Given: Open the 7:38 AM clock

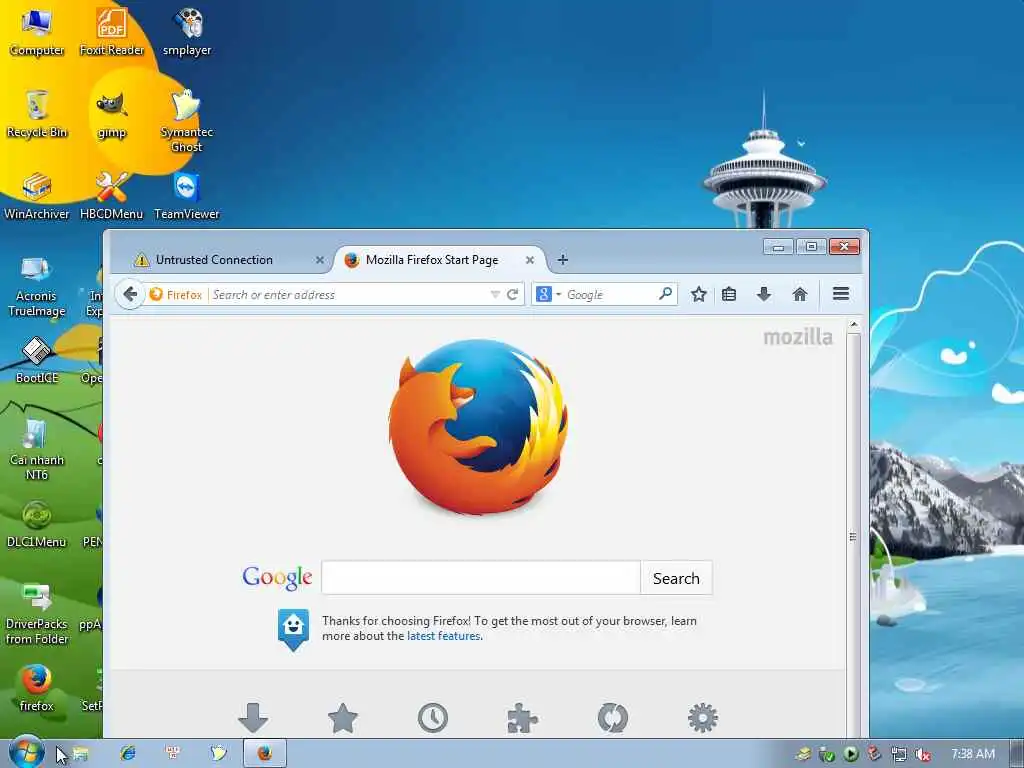Looking at the screenshot, I should click(973, 754).
